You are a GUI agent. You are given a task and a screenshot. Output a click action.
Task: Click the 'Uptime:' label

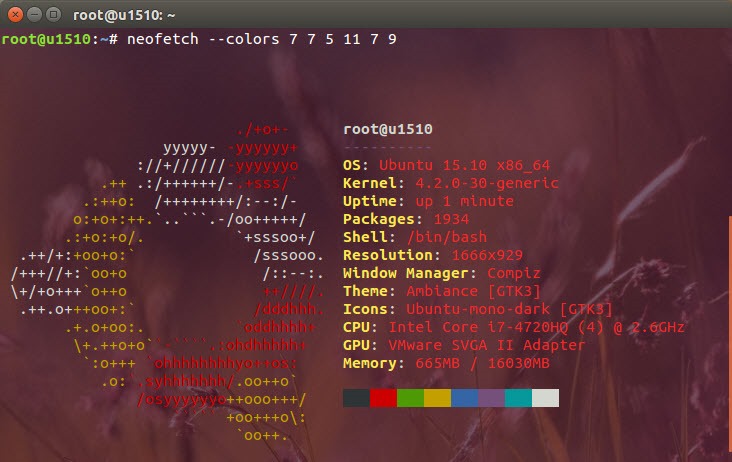tap(373, 201)
